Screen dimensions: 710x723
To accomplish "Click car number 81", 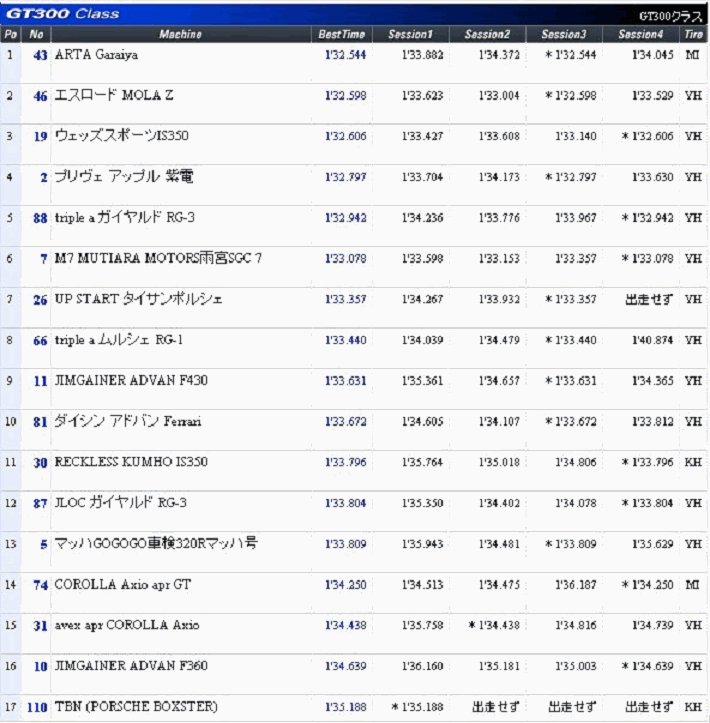I will coord(40,422).
